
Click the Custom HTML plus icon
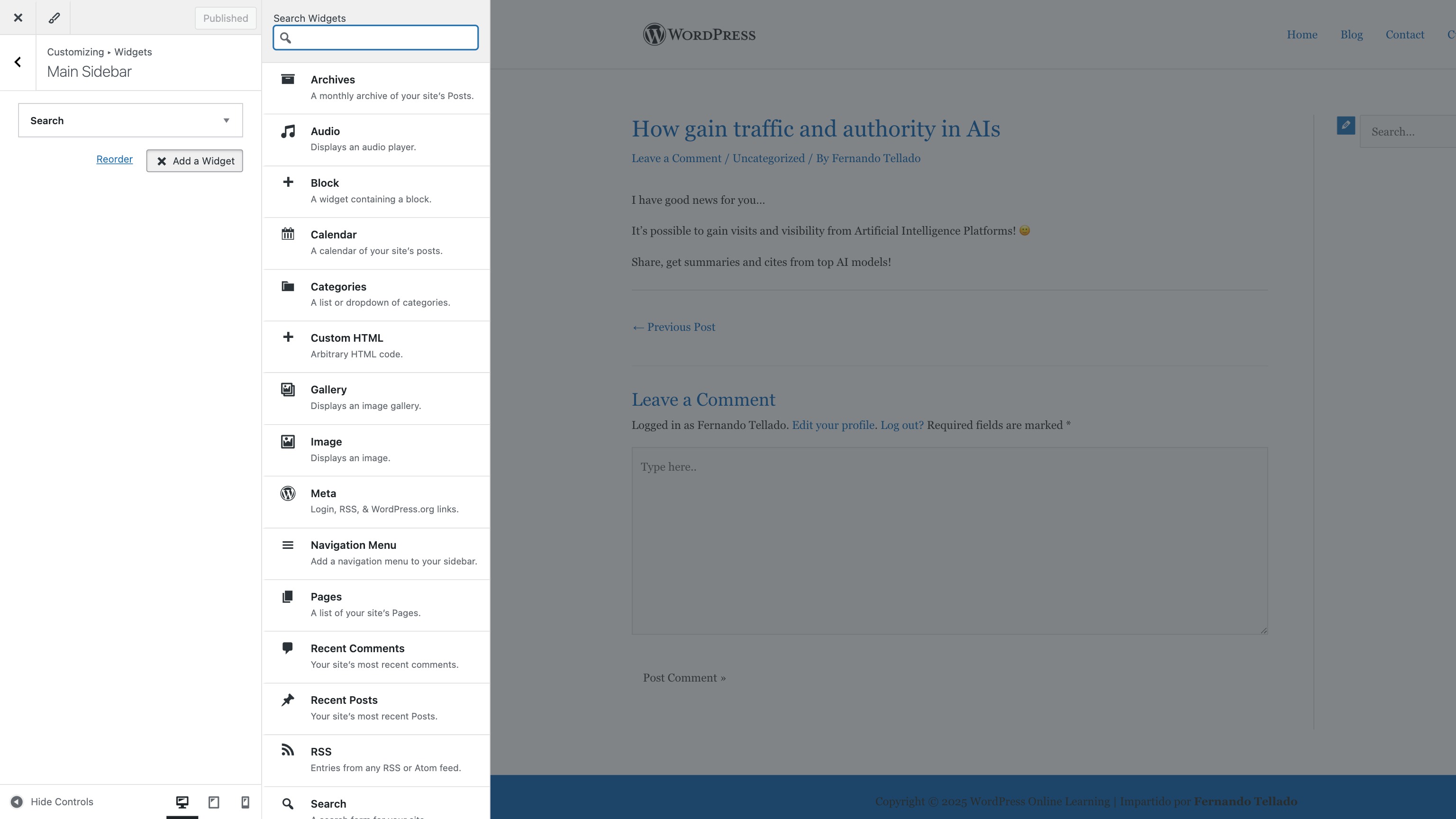[x=288, y=337]
